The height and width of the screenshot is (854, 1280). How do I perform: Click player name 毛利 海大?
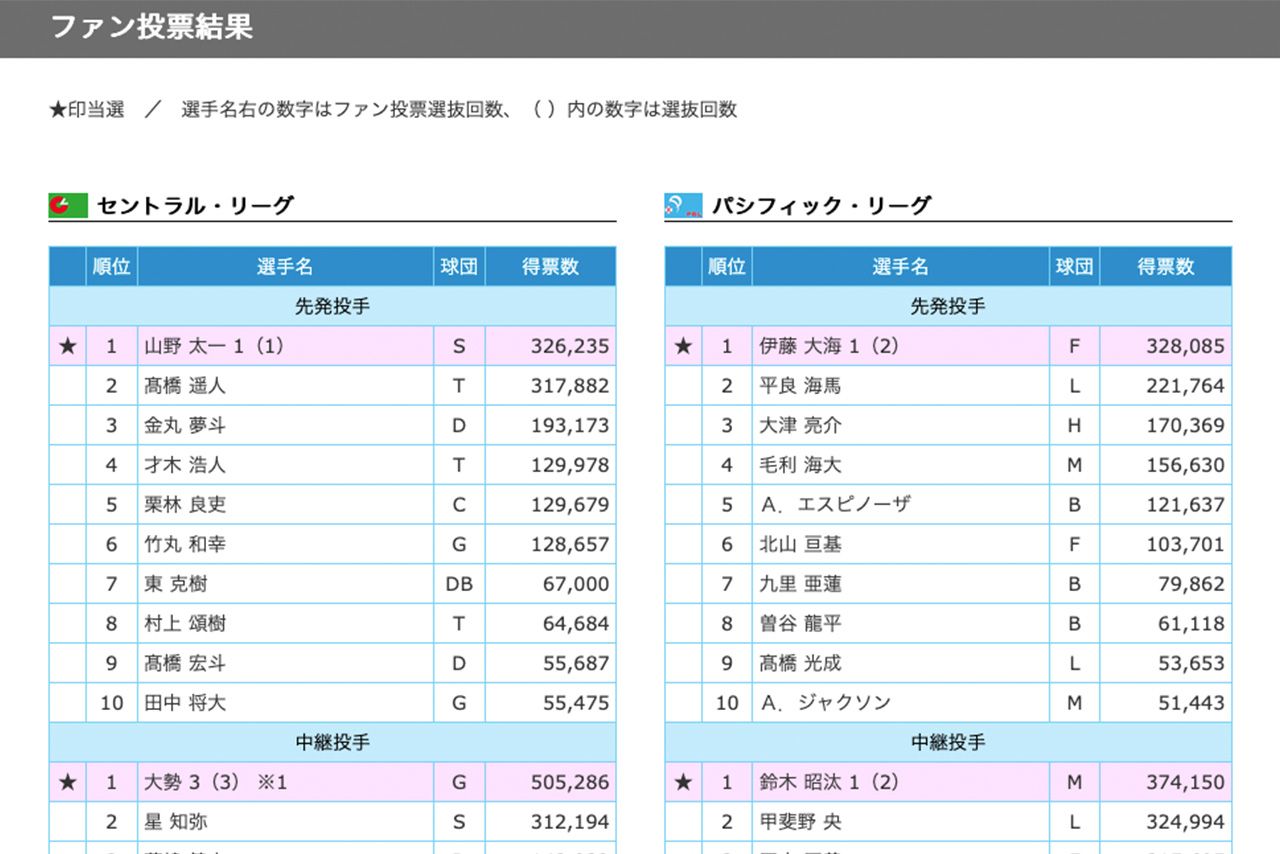pos(800,465)
